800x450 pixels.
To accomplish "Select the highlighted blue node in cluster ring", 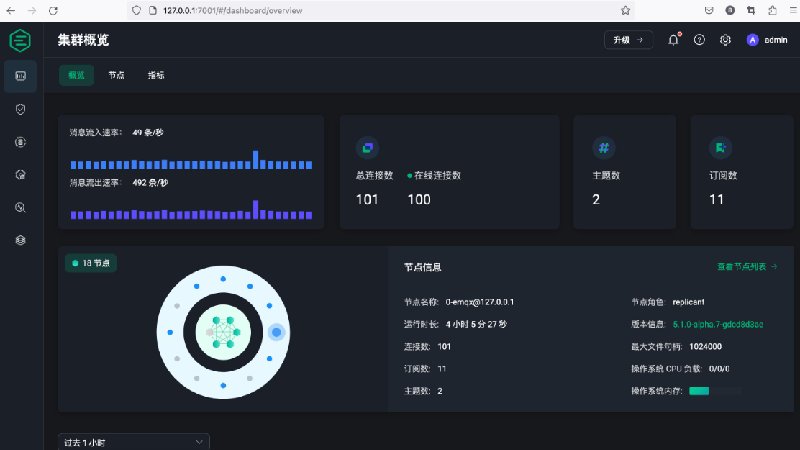I will coord(277,332).
